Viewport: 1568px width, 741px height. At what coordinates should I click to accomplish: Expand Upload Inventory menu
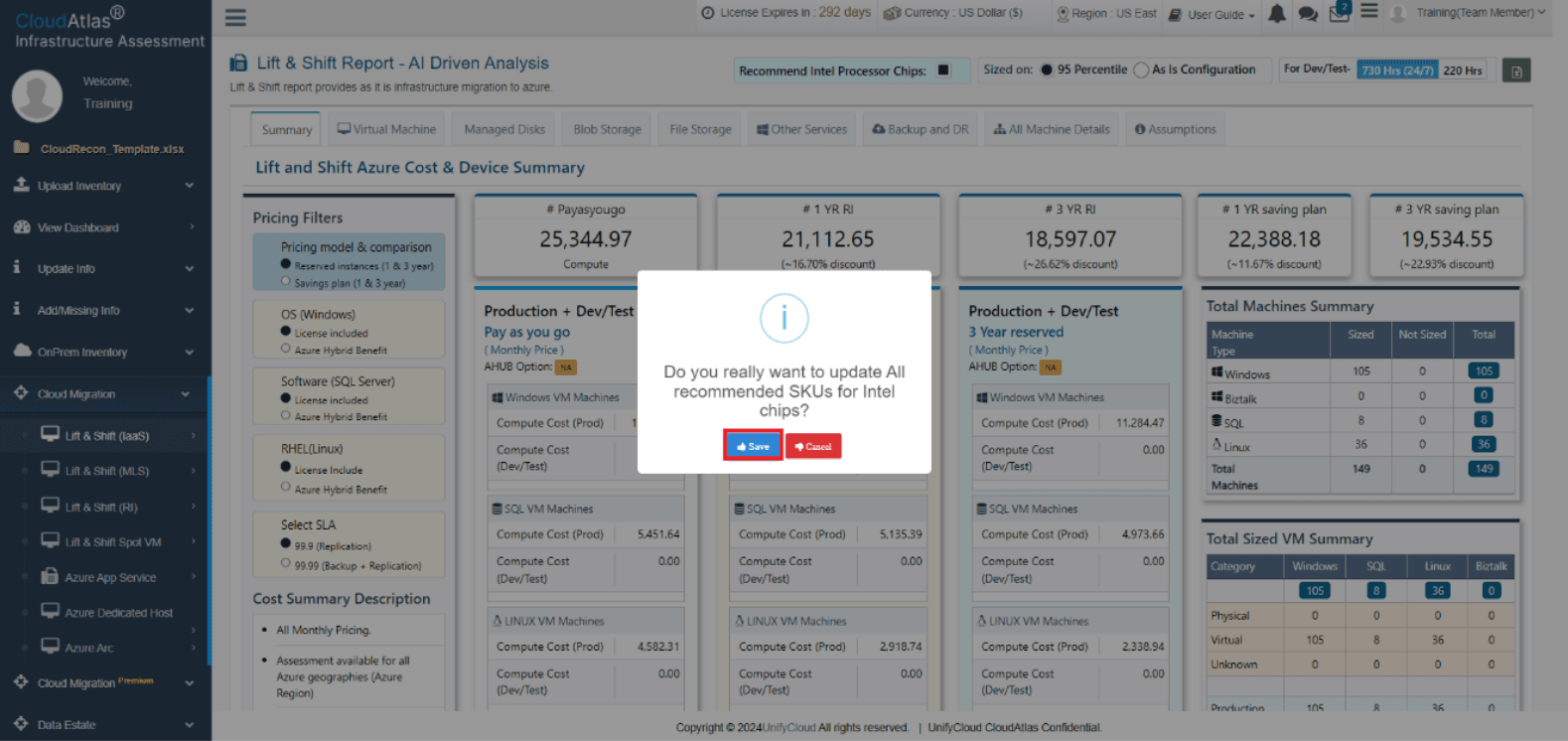104,186
